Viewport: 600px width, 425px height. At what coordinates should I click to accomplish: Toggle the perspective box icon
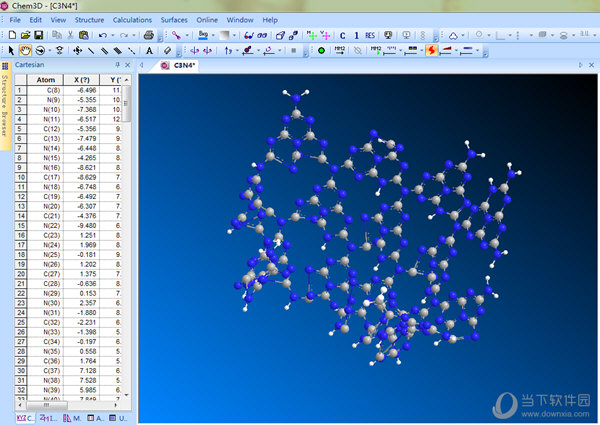tap(280, 35)
